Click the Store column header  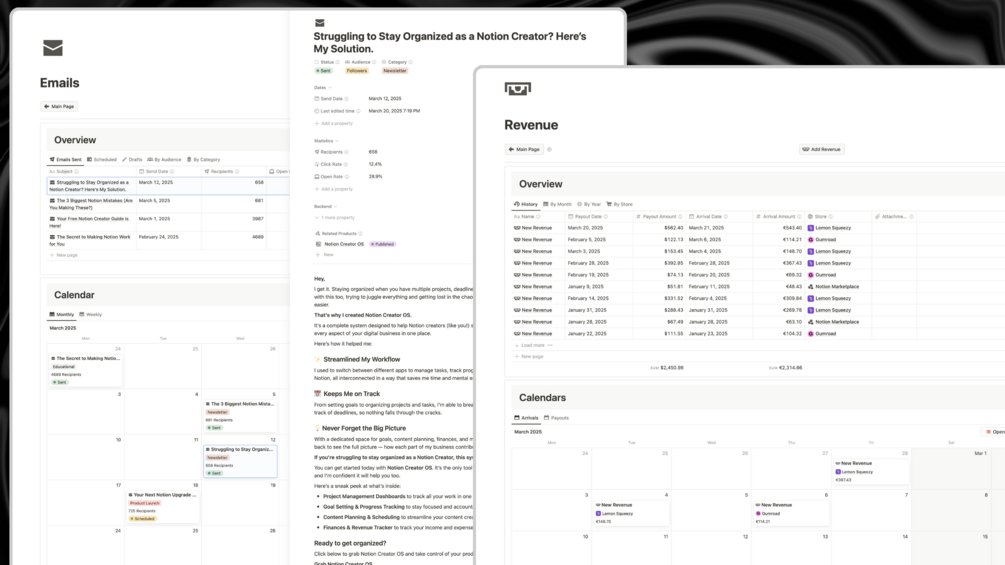838,217
